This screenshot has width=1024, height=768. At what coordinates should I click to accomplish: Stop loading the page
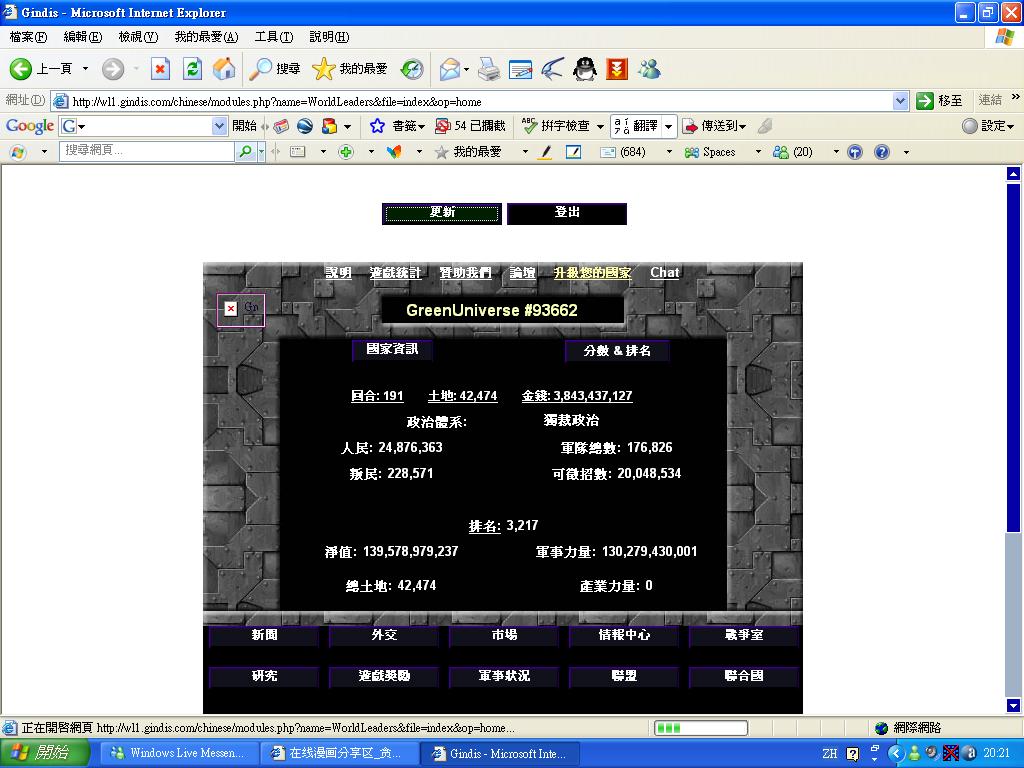point(160,69)
